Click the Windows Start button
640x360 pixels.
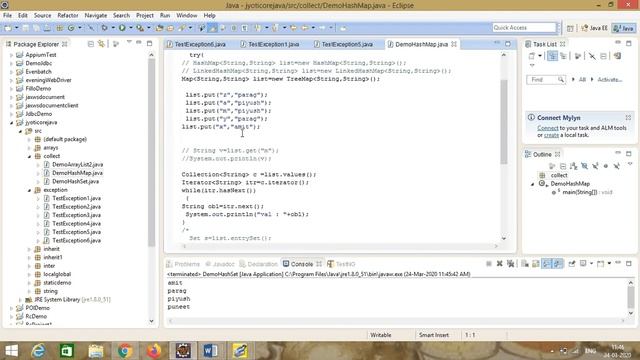[11, 351]
